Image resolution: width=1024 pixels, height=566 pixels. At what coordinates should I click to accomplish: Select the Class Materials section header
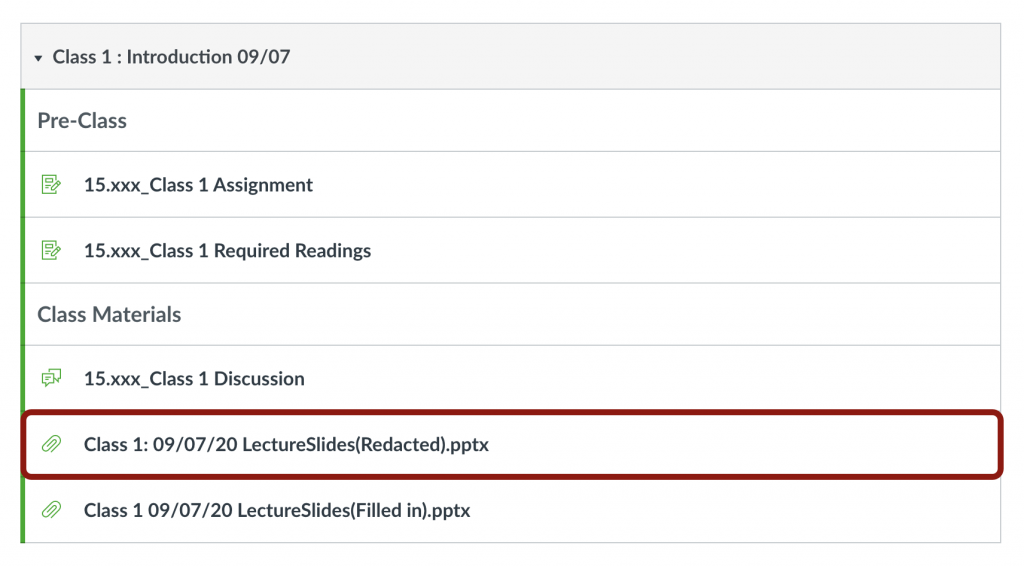(x=109, y=314)
